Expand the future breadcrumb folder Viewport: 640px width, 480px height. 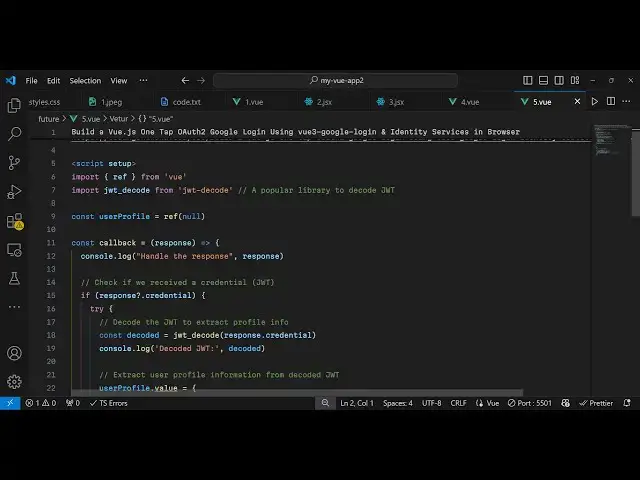pos(49,119)
